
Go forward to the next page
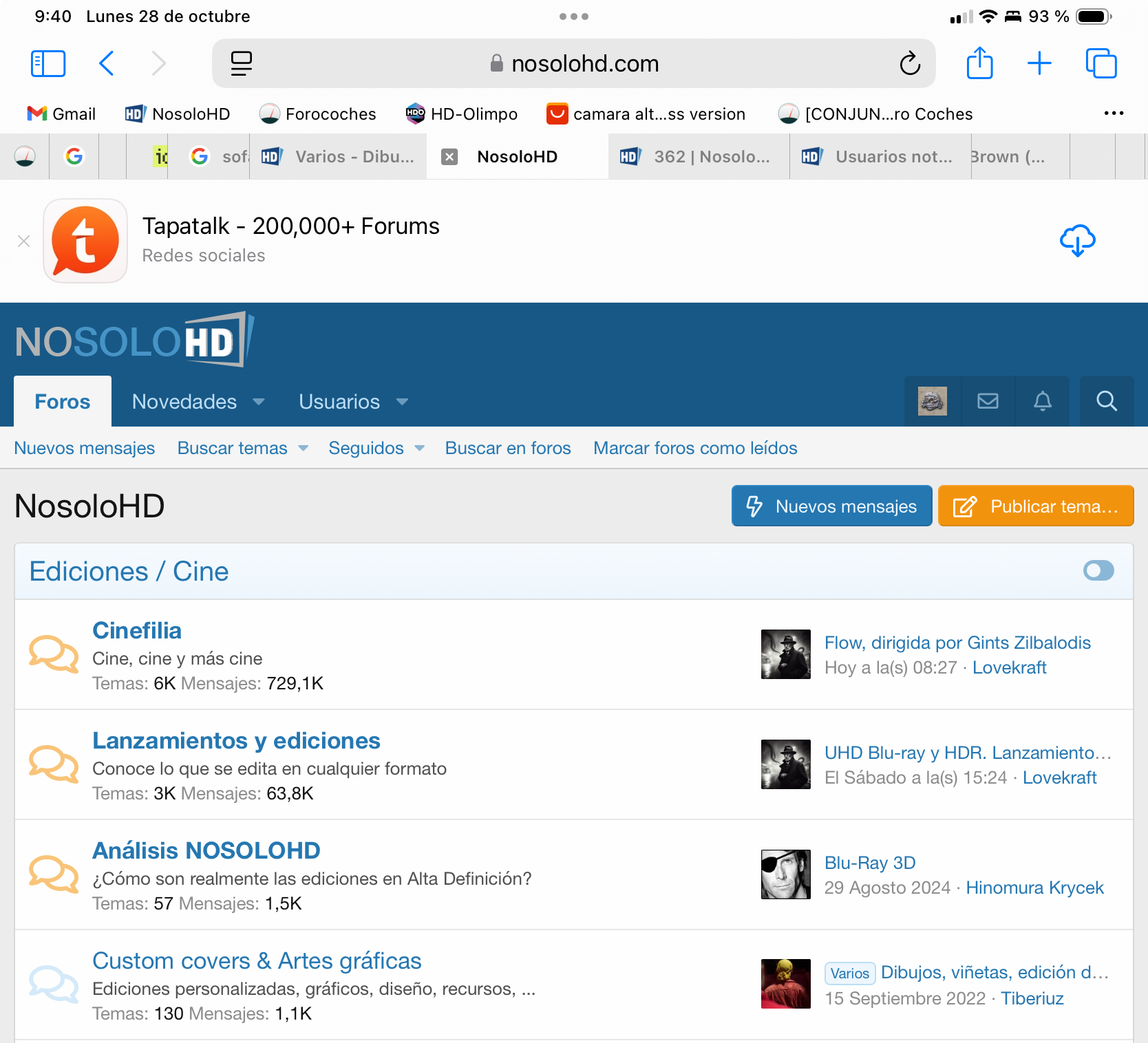(159, 63)
